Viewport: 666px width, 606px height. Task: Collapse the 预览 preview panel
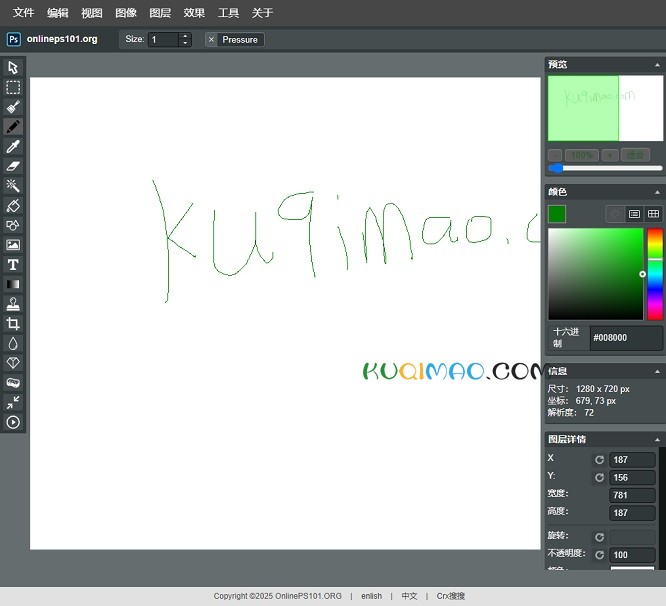point(657,64)
